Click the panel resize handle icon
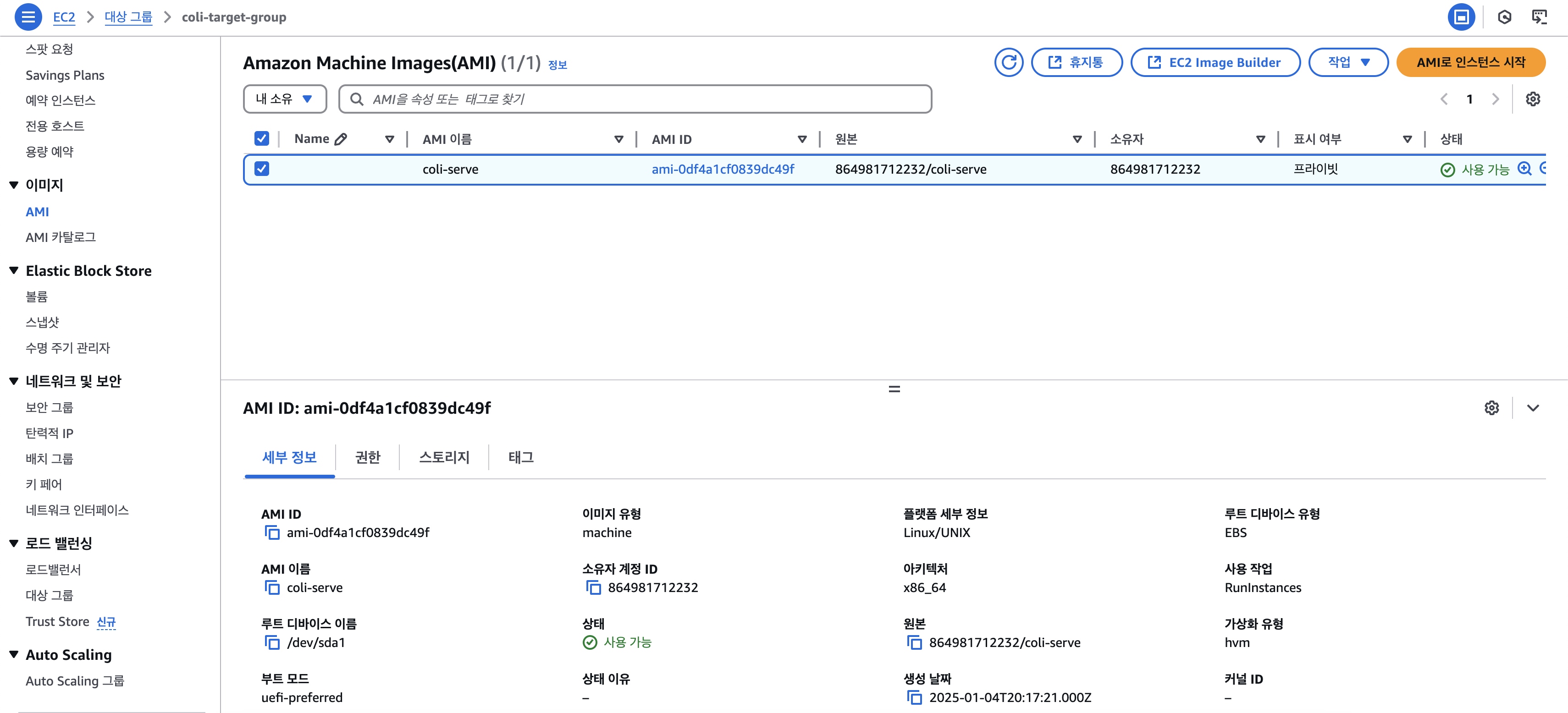This screenshot has width=1568, height=713. [x=894, y=389]
